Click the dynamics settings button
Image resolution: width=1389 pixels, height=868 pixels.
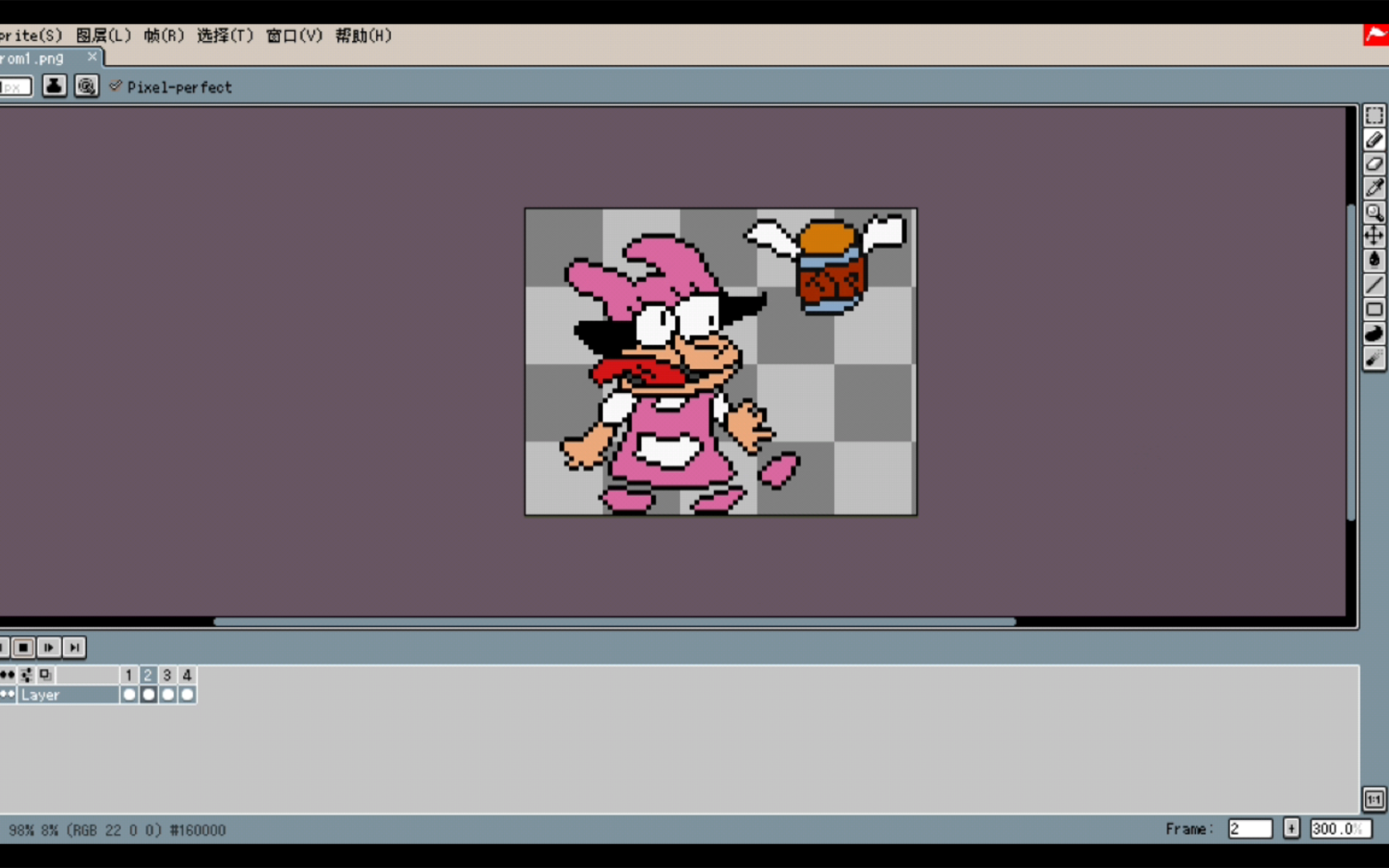point(86,86)
